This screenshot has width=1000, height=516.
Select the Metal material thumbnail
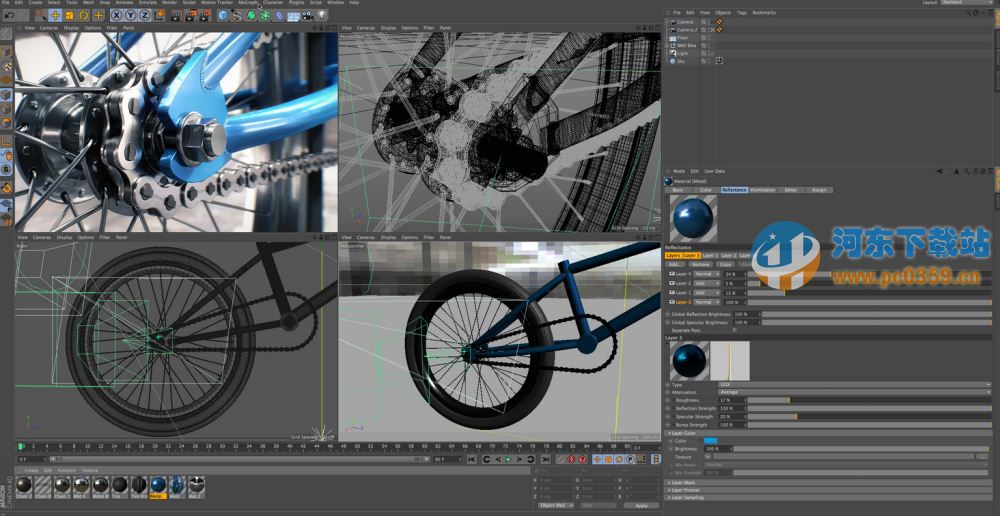158,485
